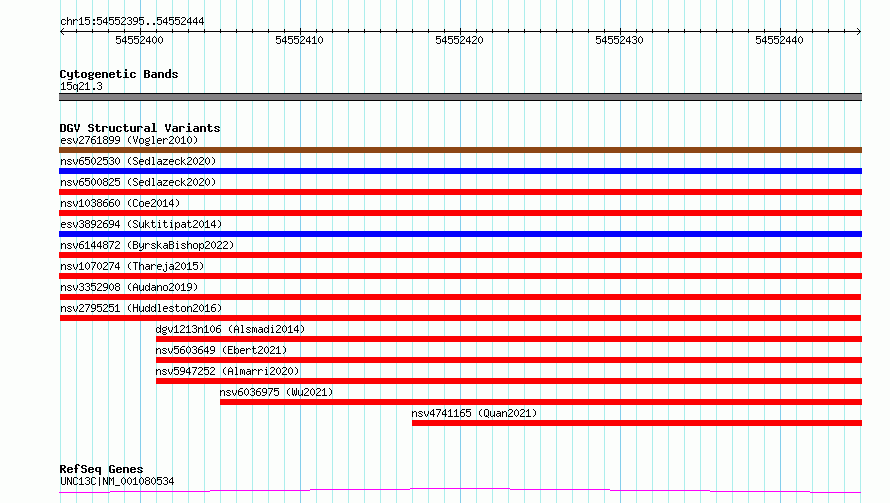This screenshot has width=890, height=503.
Task: Open variant nsv1070274 (Thareja2015) label
Action: coord(132,266)
